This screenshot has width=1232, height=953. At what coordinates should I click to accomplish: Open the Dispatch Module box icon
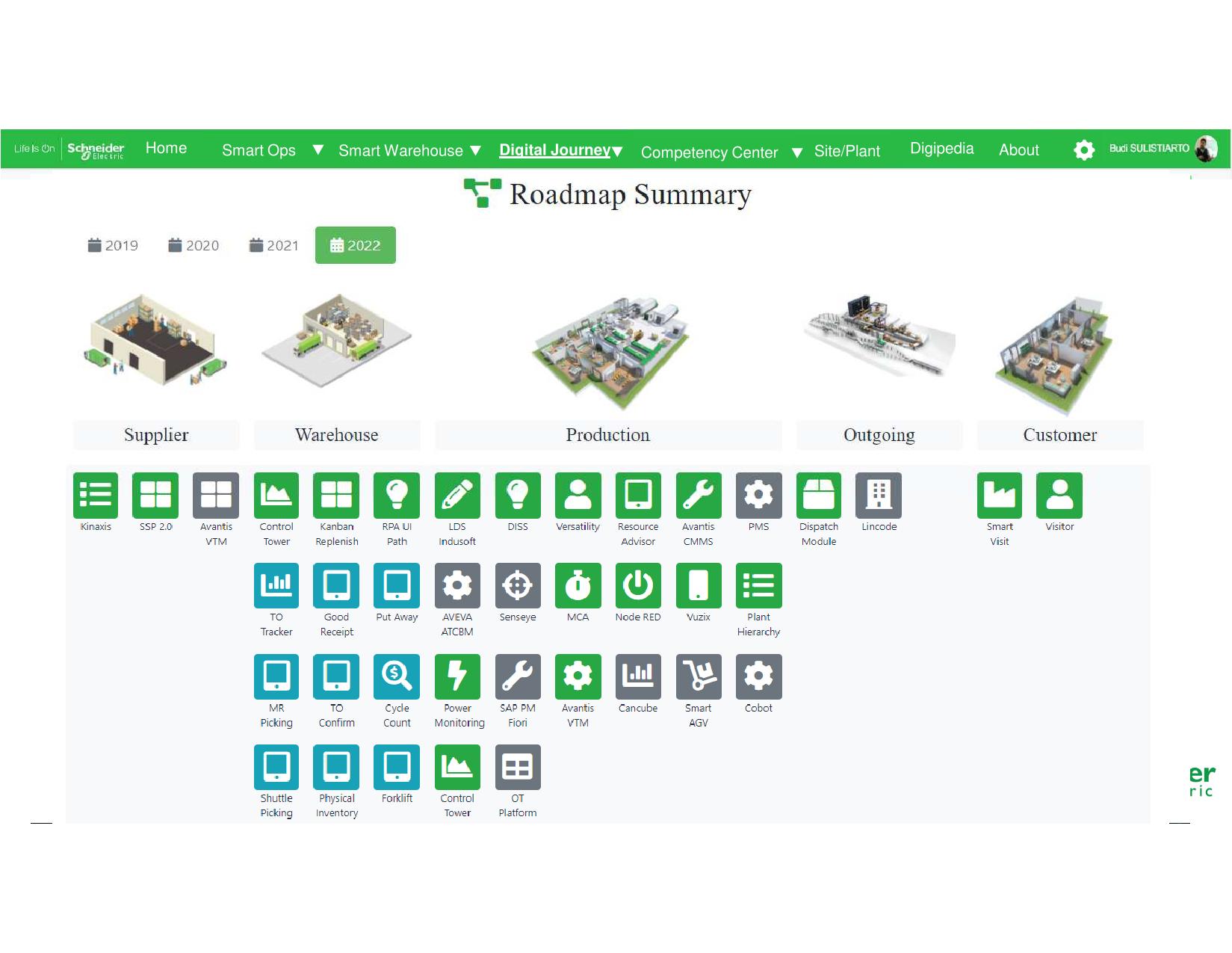[x=819, y=495]
